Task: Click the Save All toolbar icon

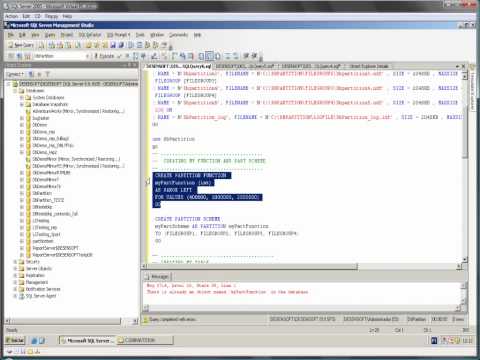Action: coord(121,45)
